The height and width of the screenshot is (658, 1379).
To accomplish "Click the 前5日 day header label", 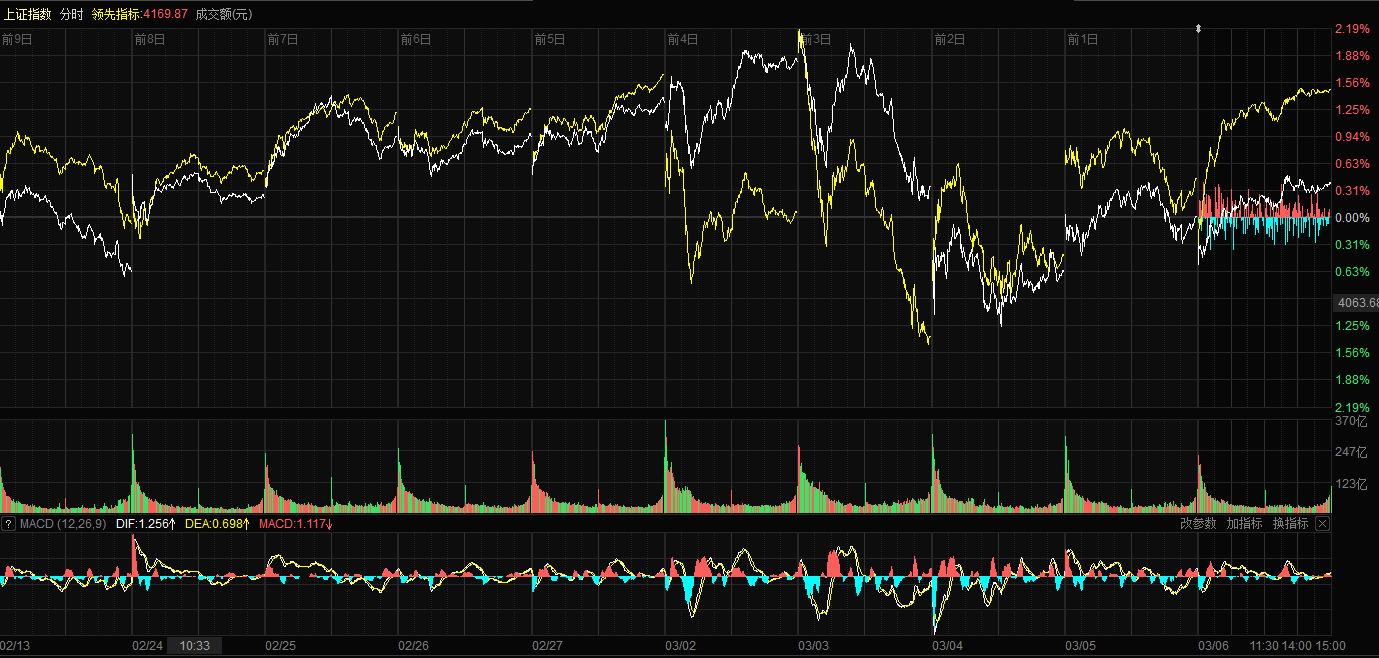I will [x=549, y=39].
